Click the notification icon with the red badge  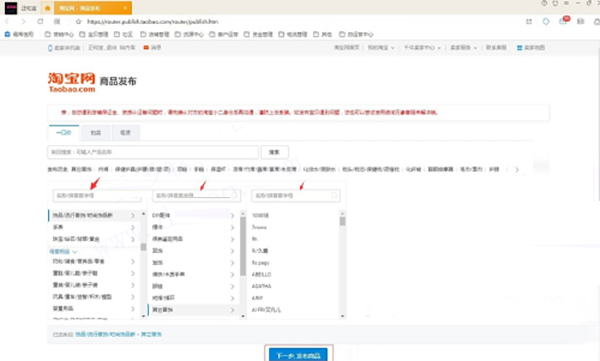(564, 21)
